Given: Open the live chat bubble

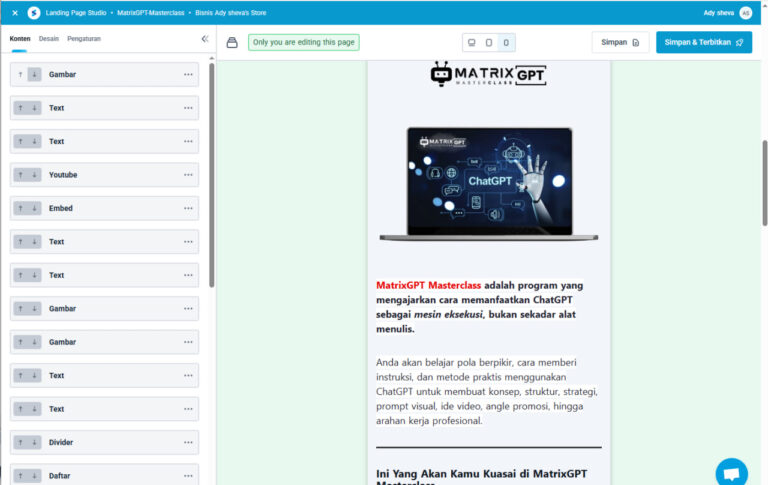Looking at the screenshot, I should pos(731,472).
